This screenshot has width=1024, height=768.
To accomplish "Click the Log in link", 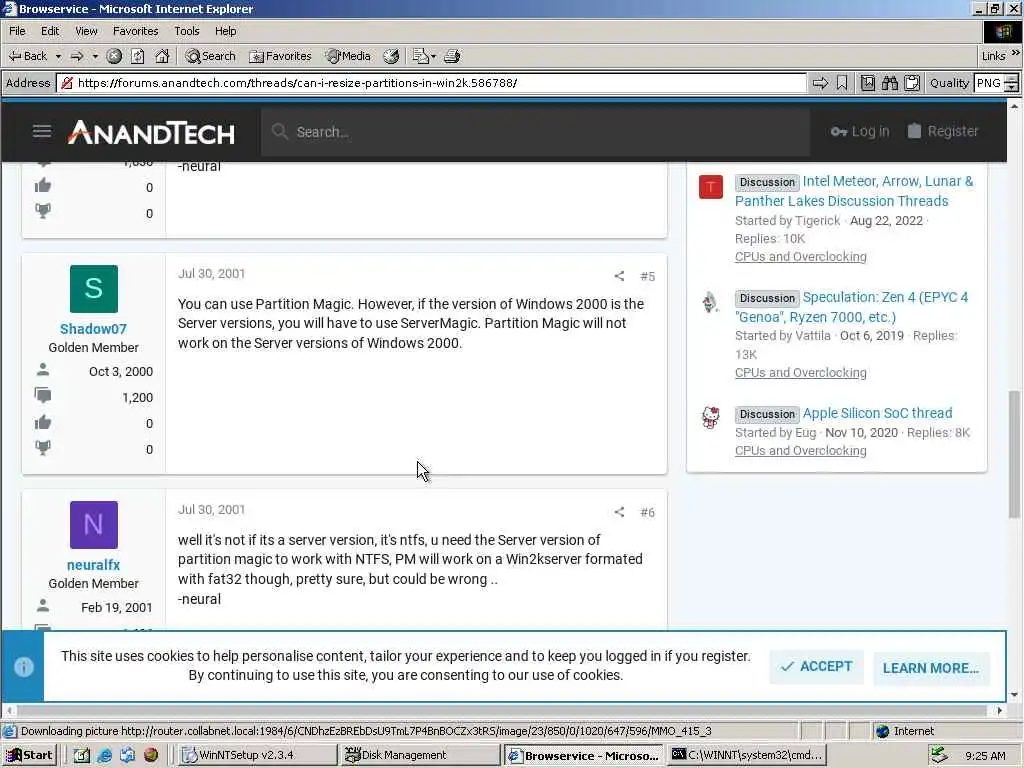I will [x=860, y=131].
